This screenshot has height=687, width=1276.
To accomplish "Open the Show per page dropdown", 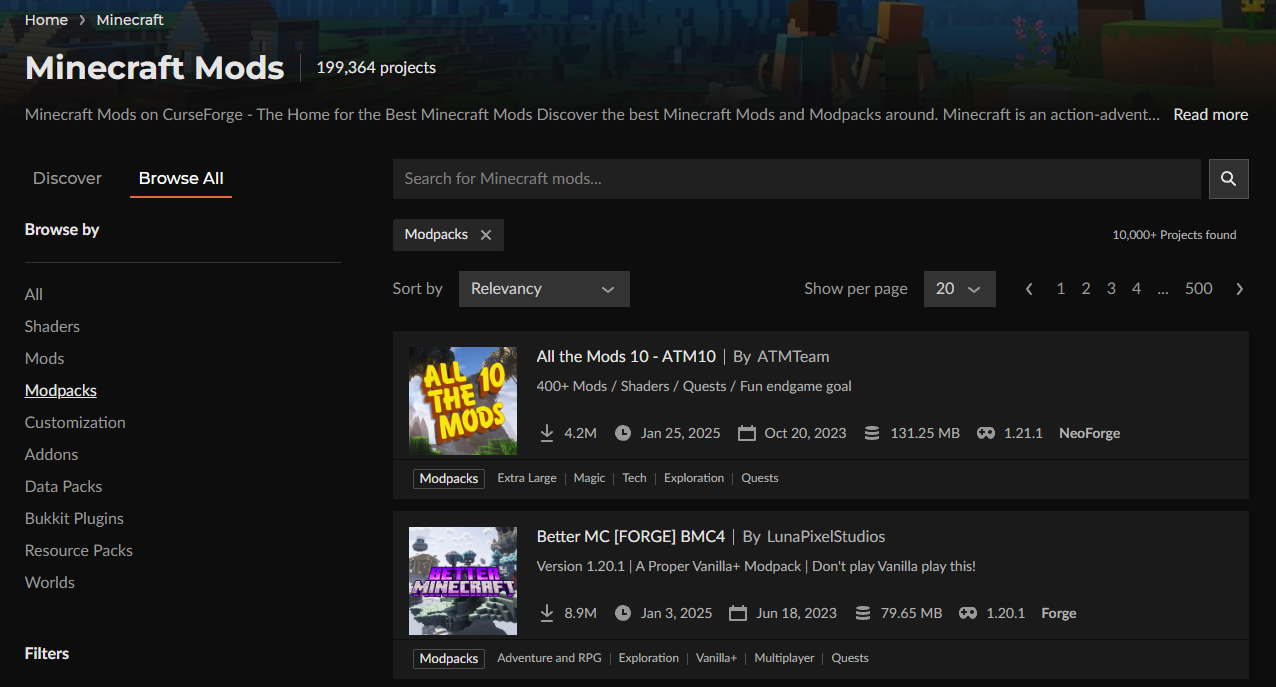I will (x=959, y=289).
